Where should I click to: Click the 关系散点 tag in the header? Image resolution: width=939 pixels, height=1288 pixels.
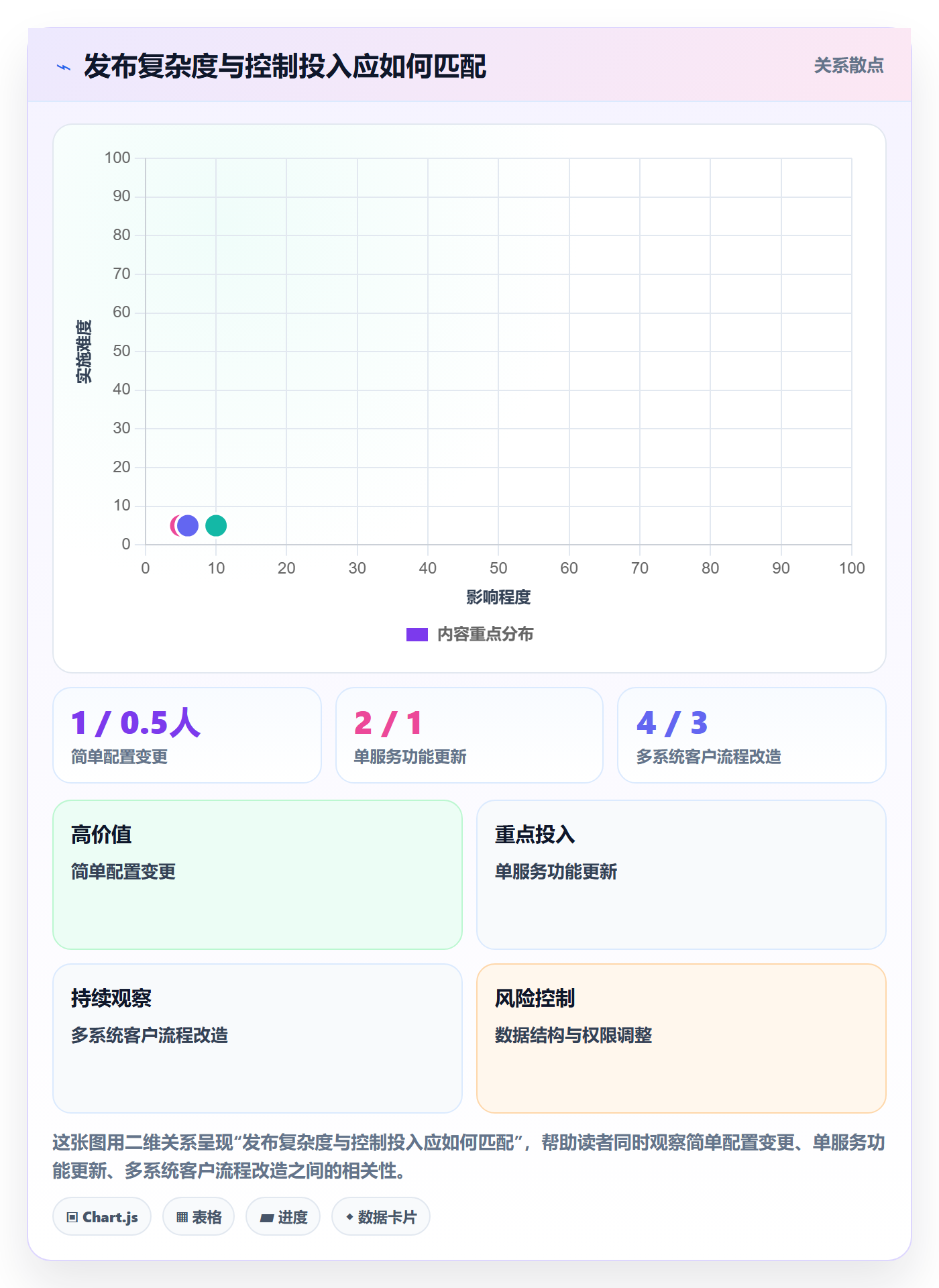(x=848, y=66)
